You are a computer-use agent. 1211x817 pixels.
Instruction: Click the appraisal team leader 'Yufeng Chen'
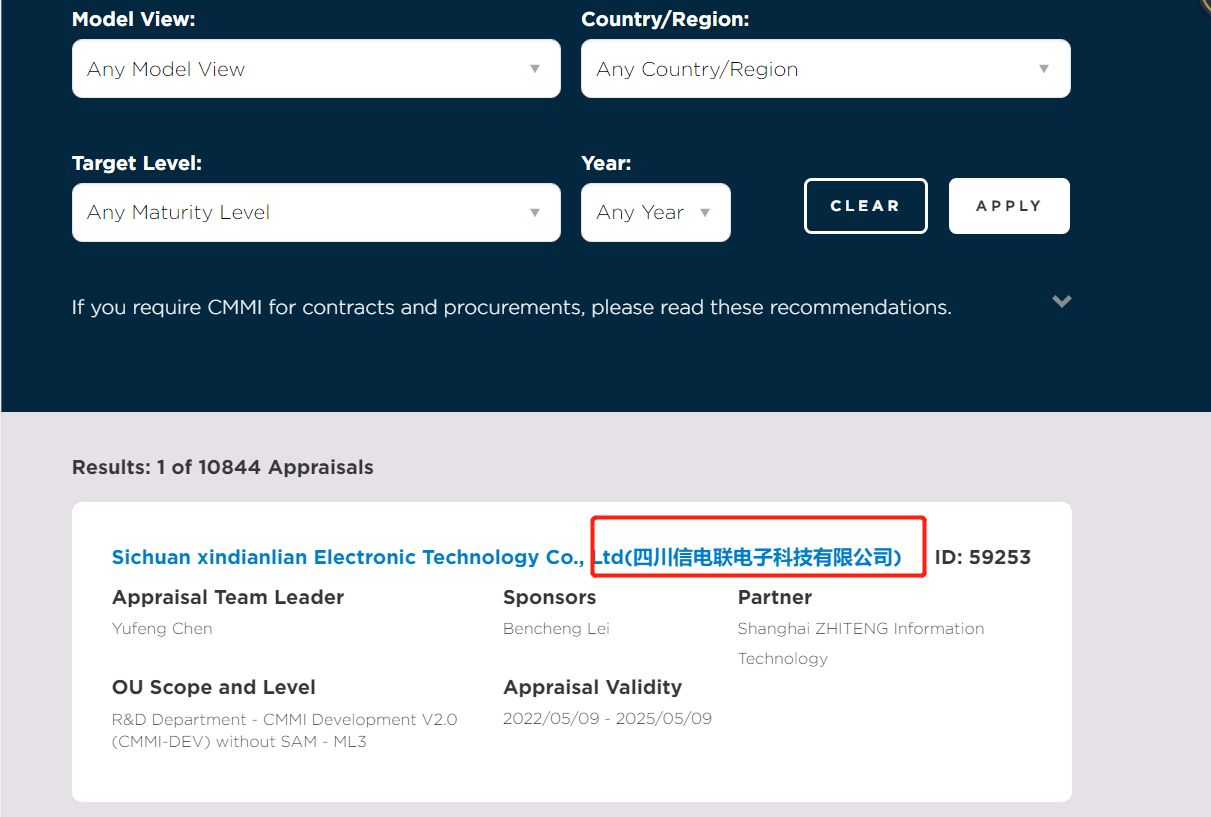(x=162, y=628)
